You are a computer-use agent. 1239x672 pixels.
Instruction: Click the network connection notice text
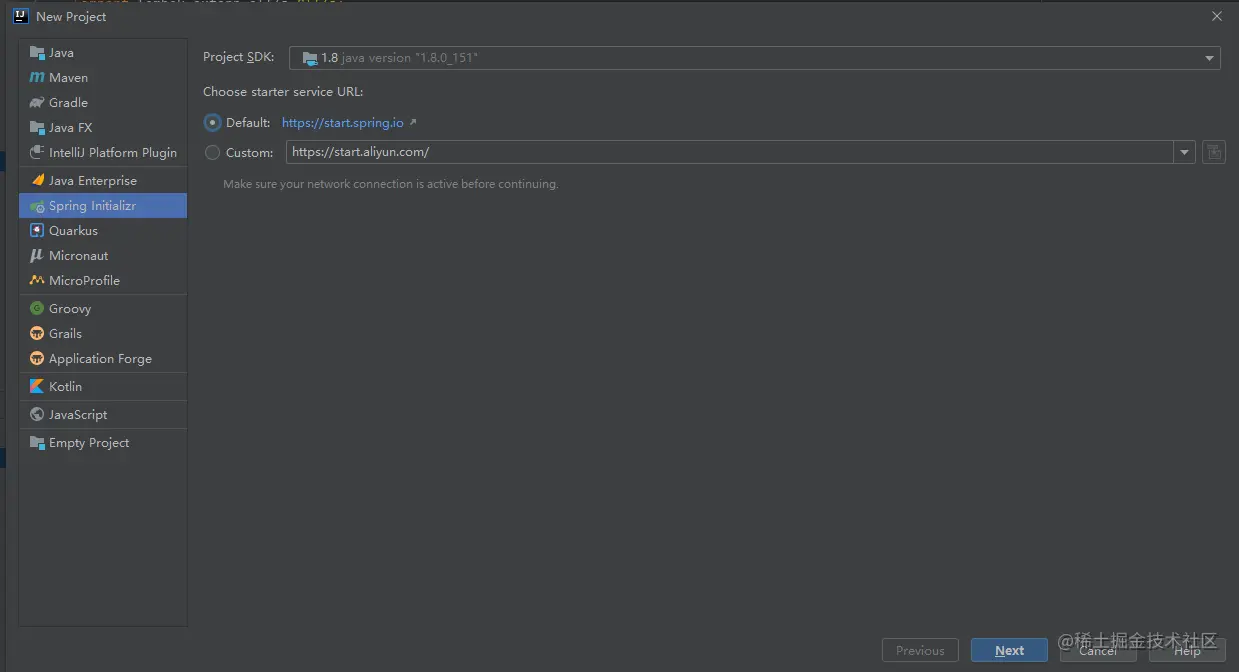point(391,184)
